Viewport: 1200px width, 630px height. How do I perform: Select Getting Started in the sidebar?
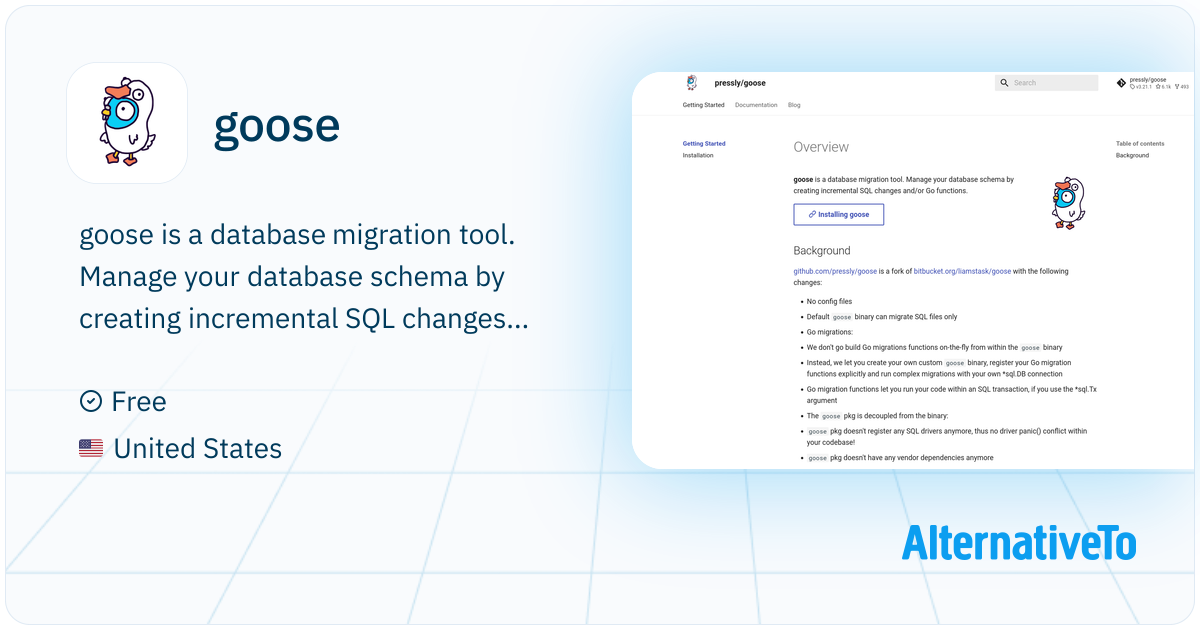click(704, 143)
